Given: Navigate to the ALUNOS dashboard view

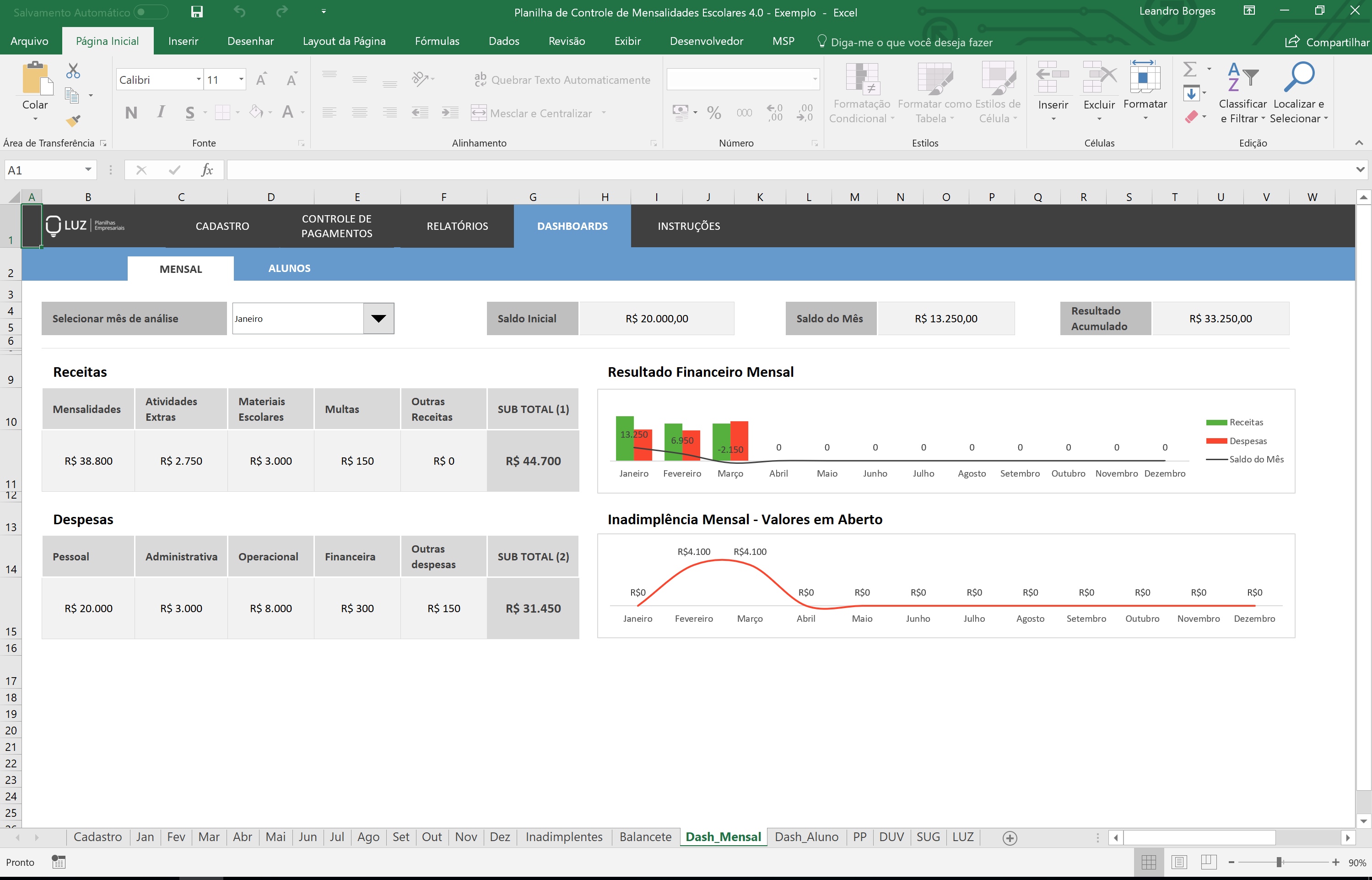Looking at the screenshot, I should [289, 268].
